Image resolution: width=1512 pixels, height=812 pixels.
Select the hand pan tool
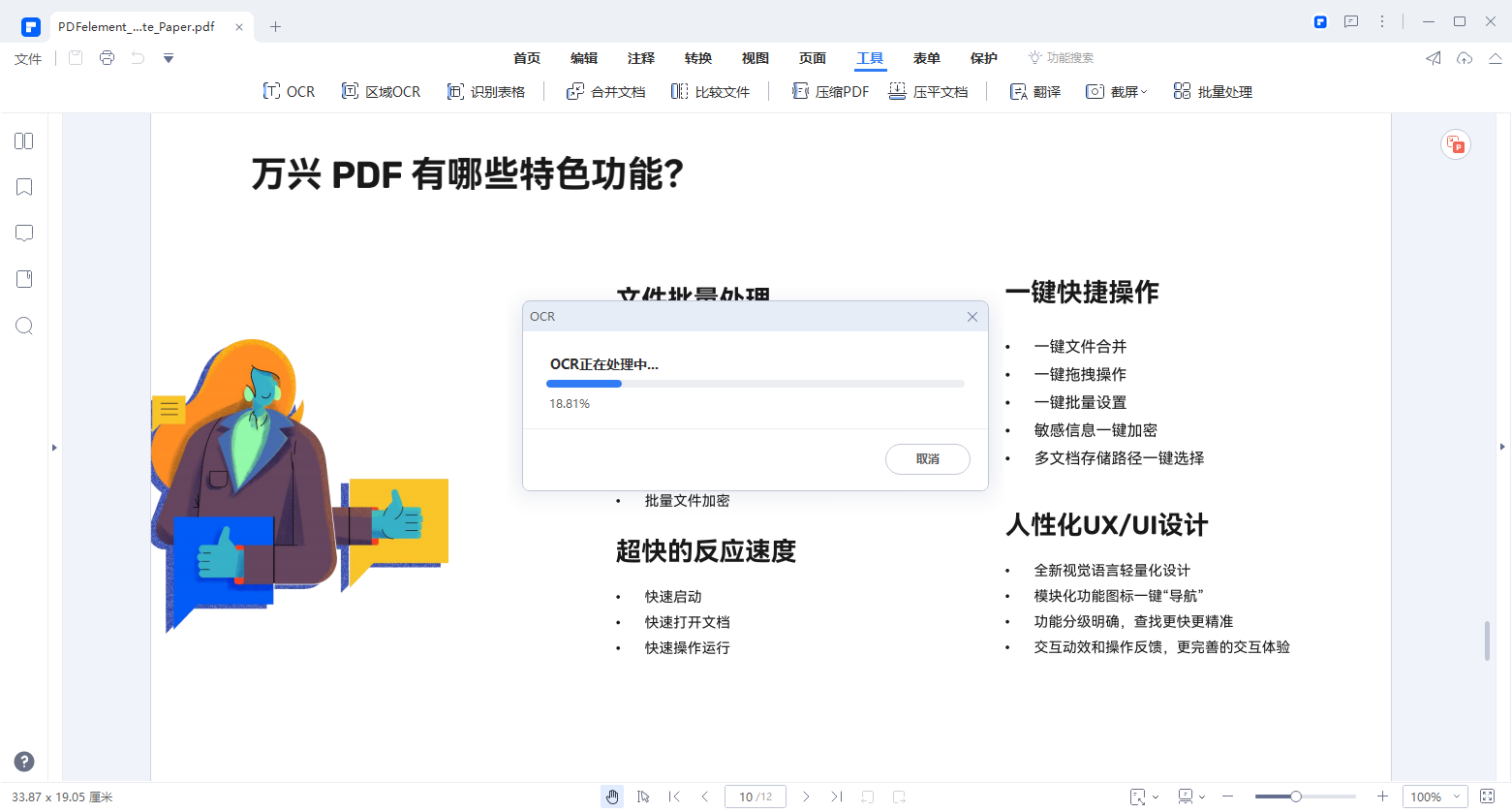click(x=613, y=796)
